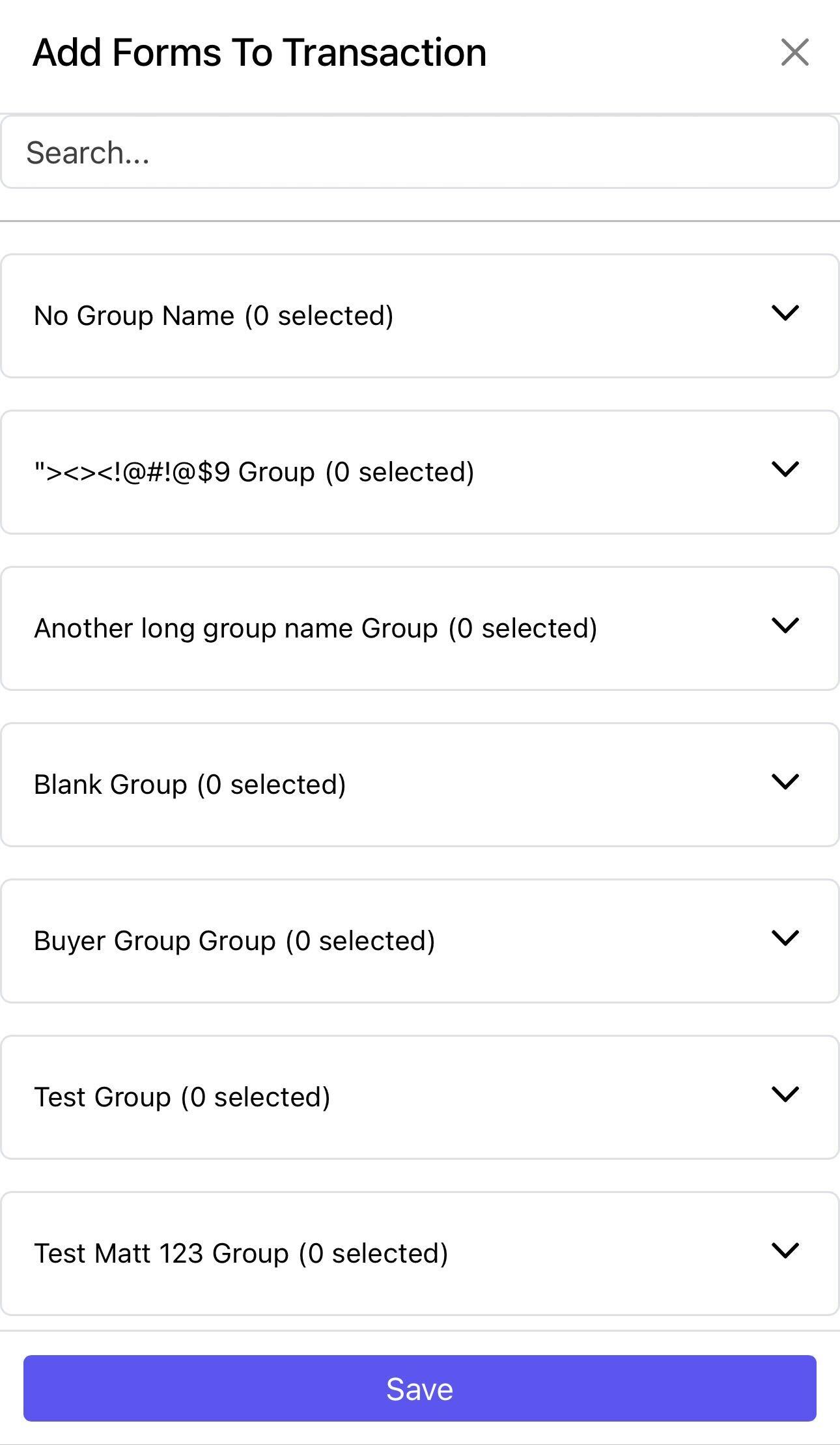Expand No Group Name using its chevron
The image size is (840, 1445).
click(x=785, y=313)
